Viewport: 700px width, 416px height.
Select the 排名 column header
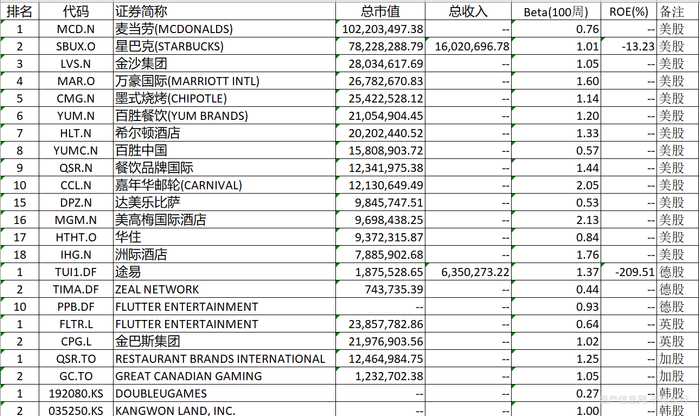[20, 12]
